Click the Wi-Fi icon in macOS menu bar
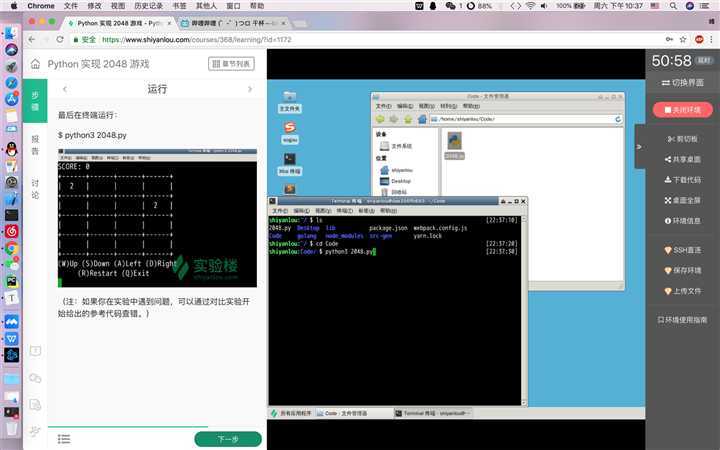This screenshot has width=720, height=450. 530,6
